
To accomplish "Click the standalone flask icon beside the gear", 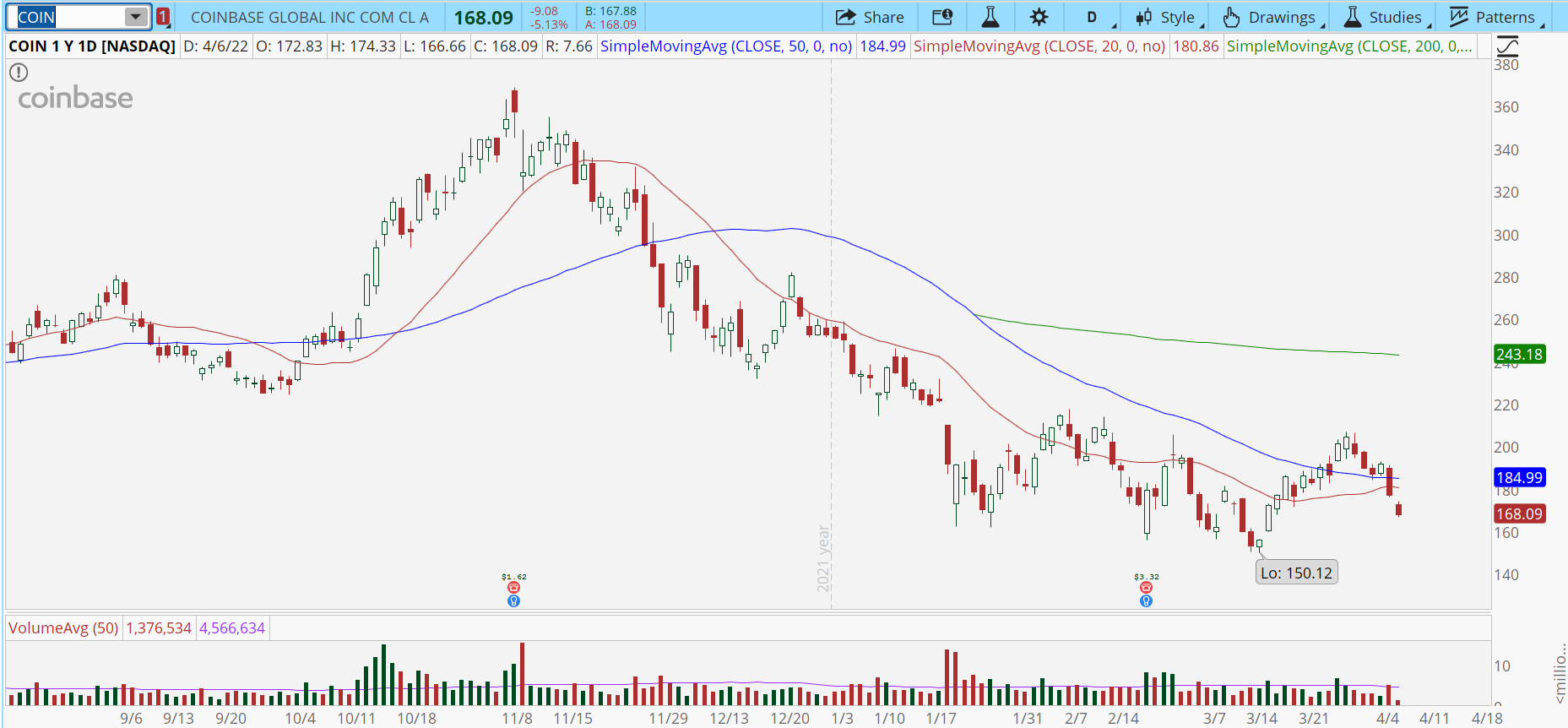I will 990,17.
